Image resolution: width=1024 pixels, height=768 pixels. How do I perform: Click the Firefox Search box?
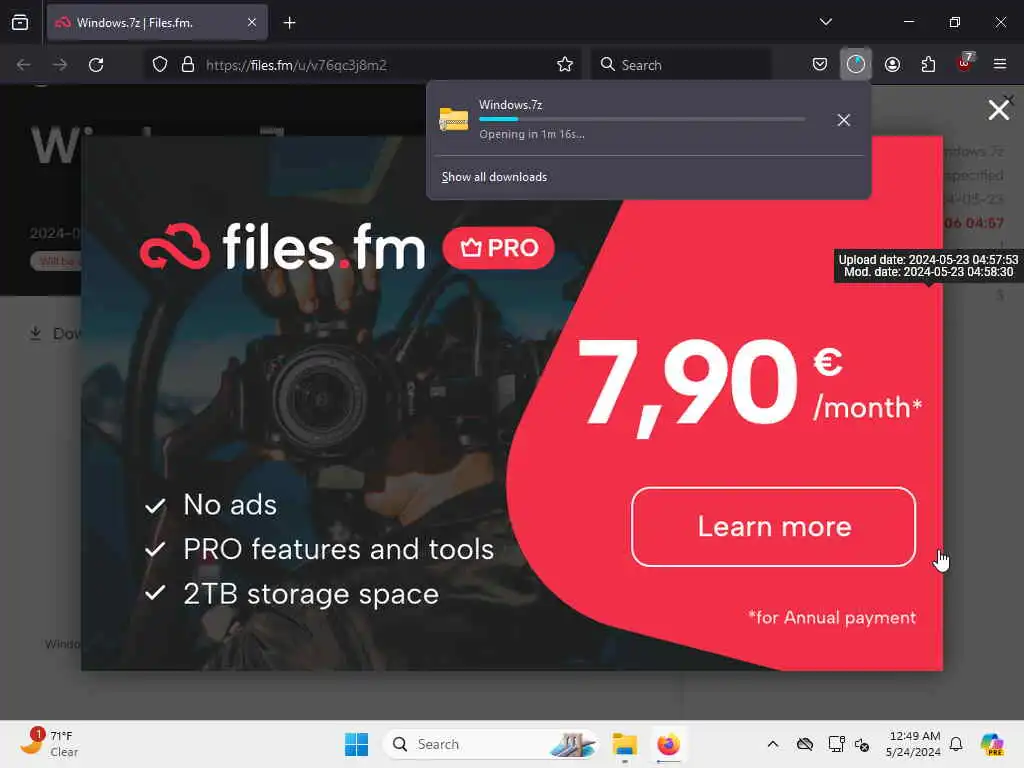click(x=680, y=65)
